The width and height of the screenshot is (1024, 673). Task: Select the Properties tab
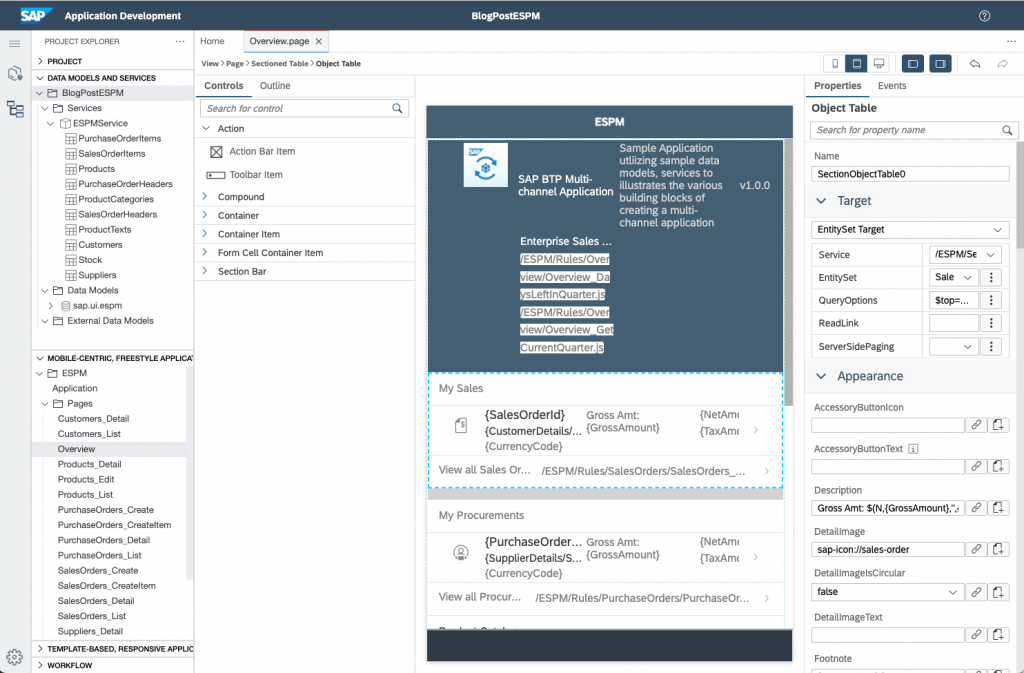click(x=837, y=86)
